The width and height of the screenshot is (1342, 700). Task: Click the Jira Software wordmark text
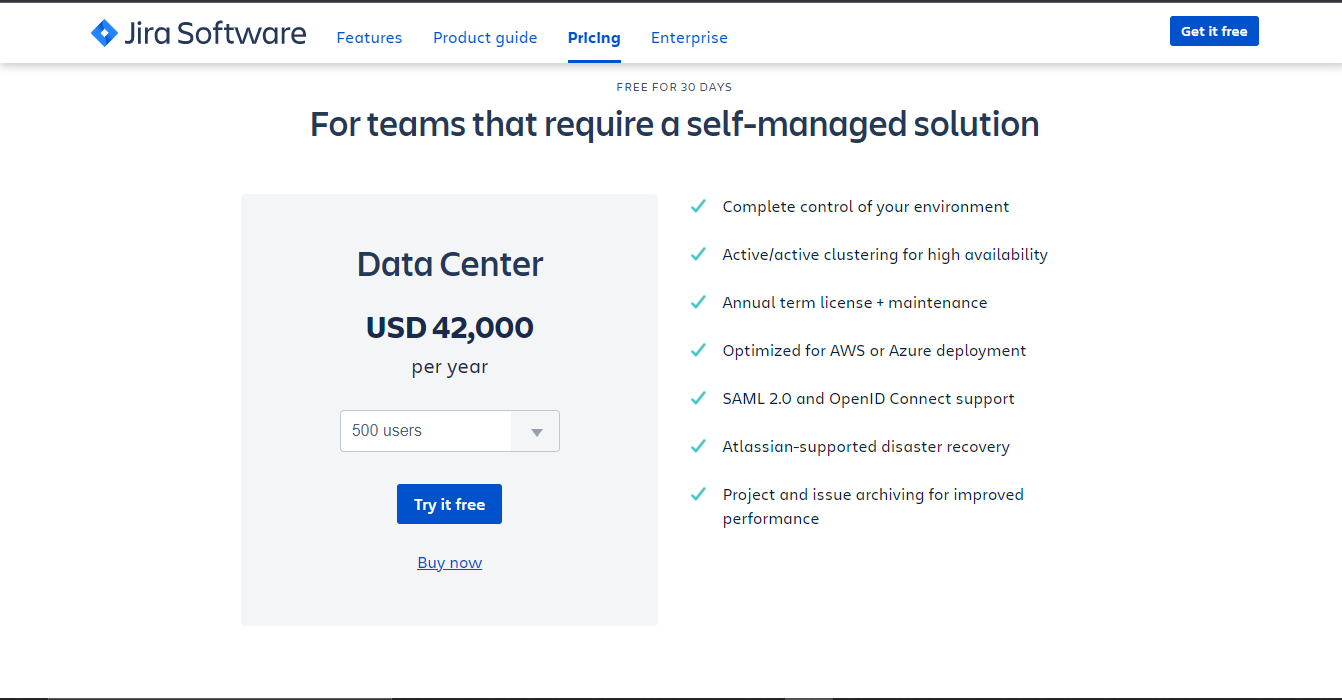[215, 33]
